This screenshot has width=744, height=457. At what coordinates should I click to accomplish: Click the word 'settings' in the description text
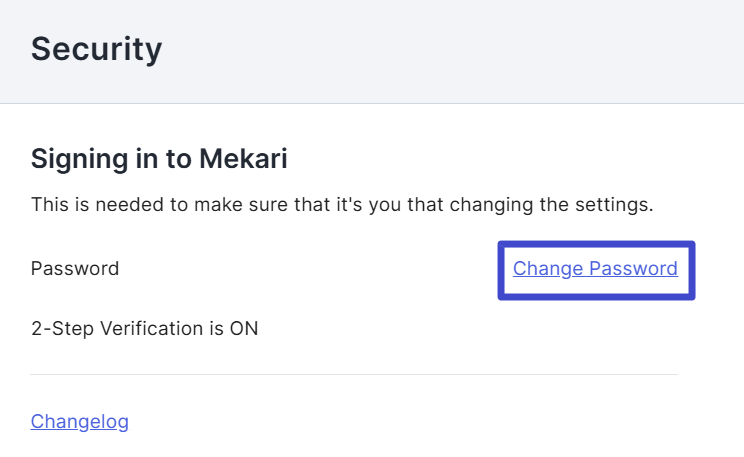click(616, 205)
